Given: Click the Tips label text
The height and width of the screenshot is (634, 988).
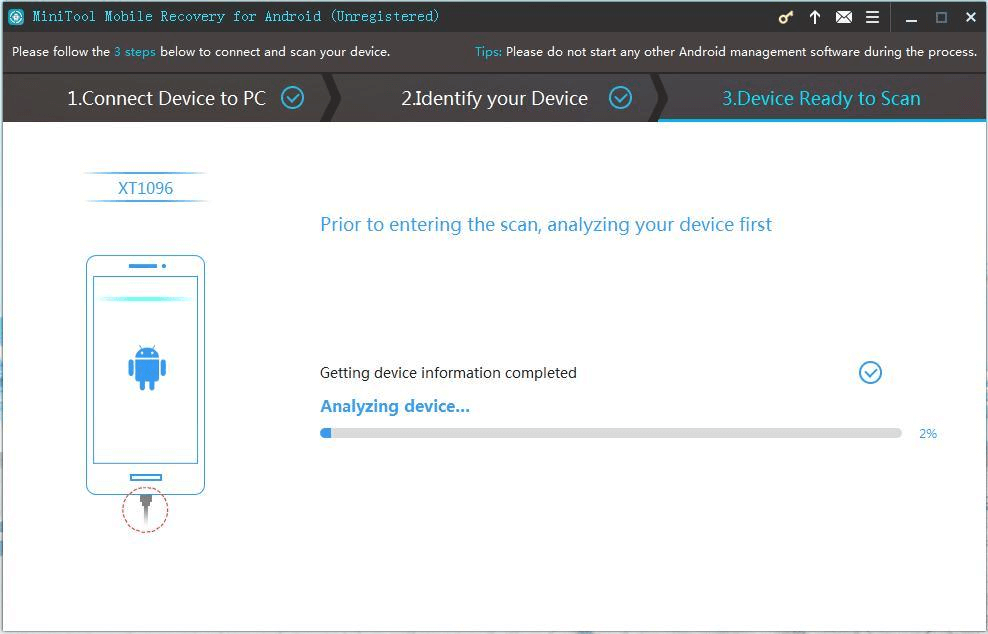Looking at the screenshot, I should coord(488,52).
